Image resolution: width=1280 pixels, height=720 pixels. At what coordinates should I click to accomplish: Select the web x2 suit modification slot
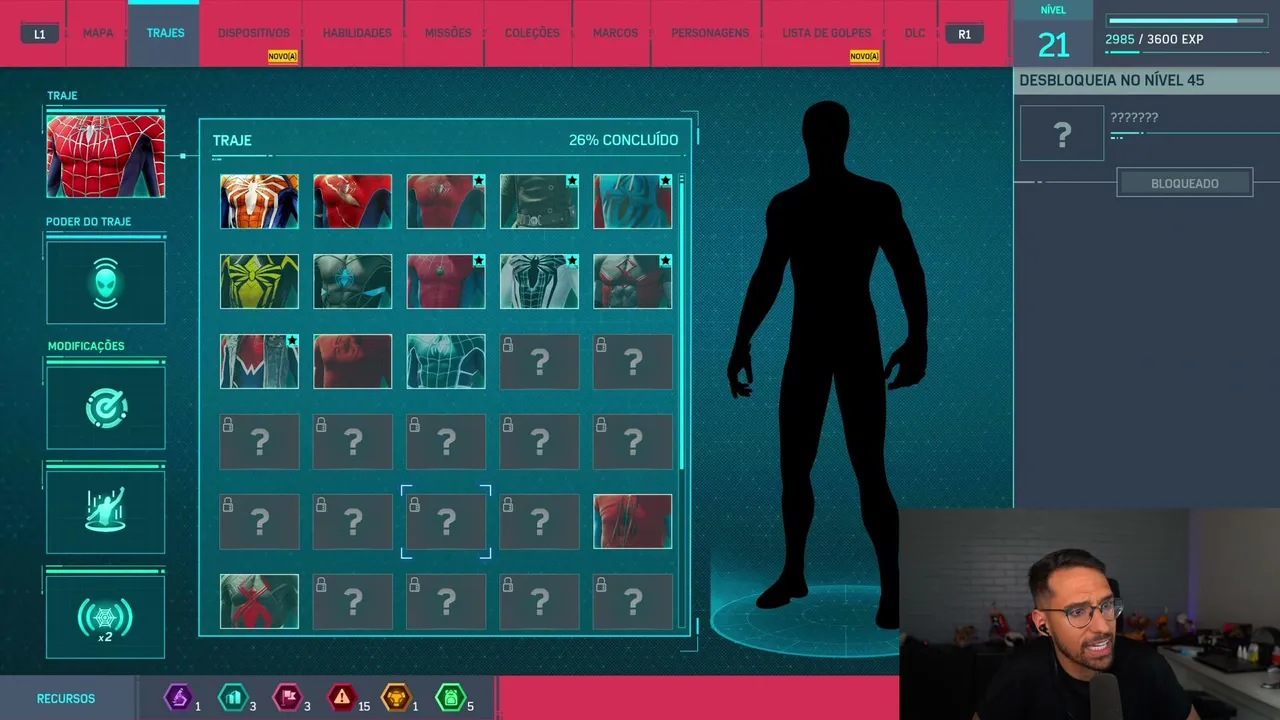(x=106, y=616)
